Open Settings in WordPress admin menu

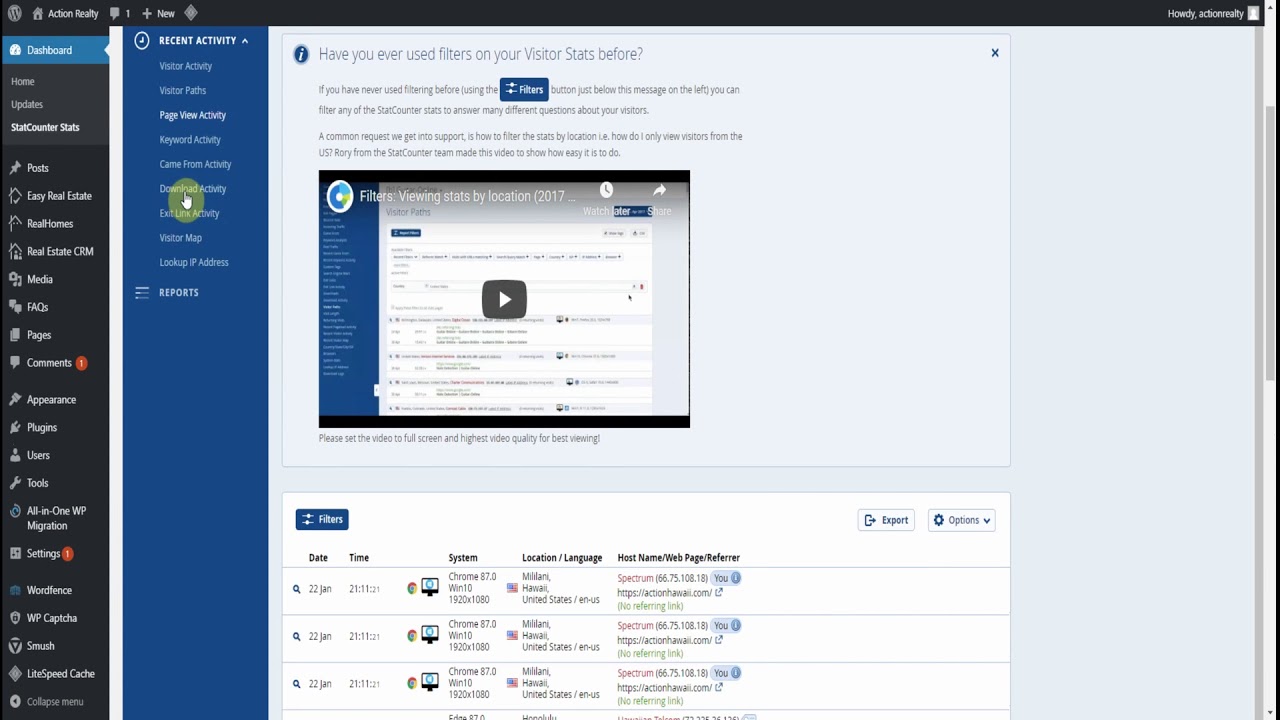(55, 553)
